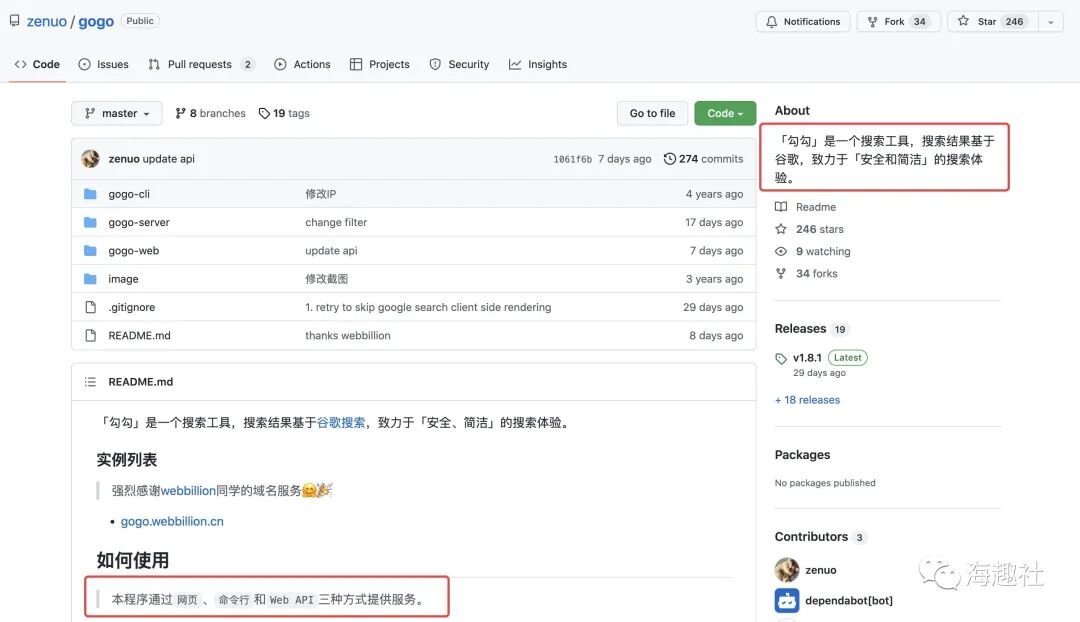This screenshot has width=1080, height=622.
Task: Open the gogo-server folder
Action: pos(138,222)
